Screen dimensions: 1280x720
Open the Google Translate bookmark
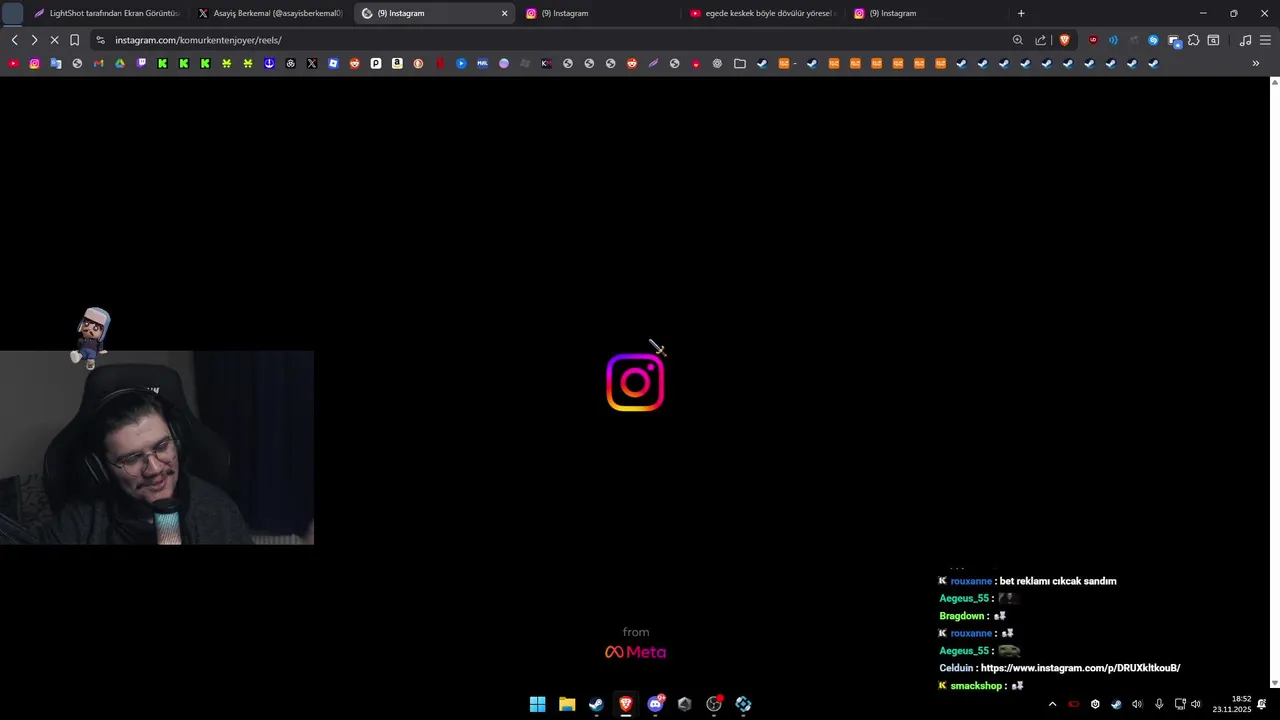point(56,63)
